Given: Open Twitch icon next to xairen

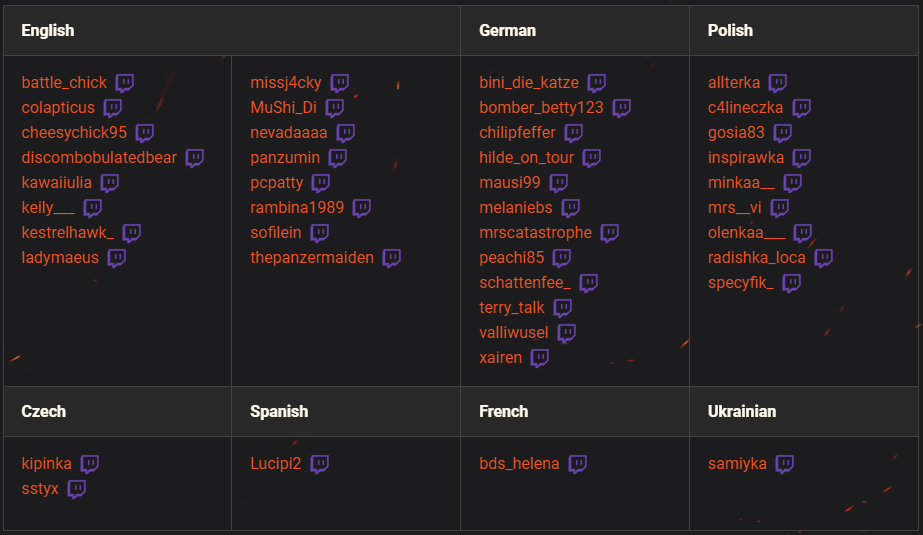Looking at the screenshot, I should tap(540, 358).
